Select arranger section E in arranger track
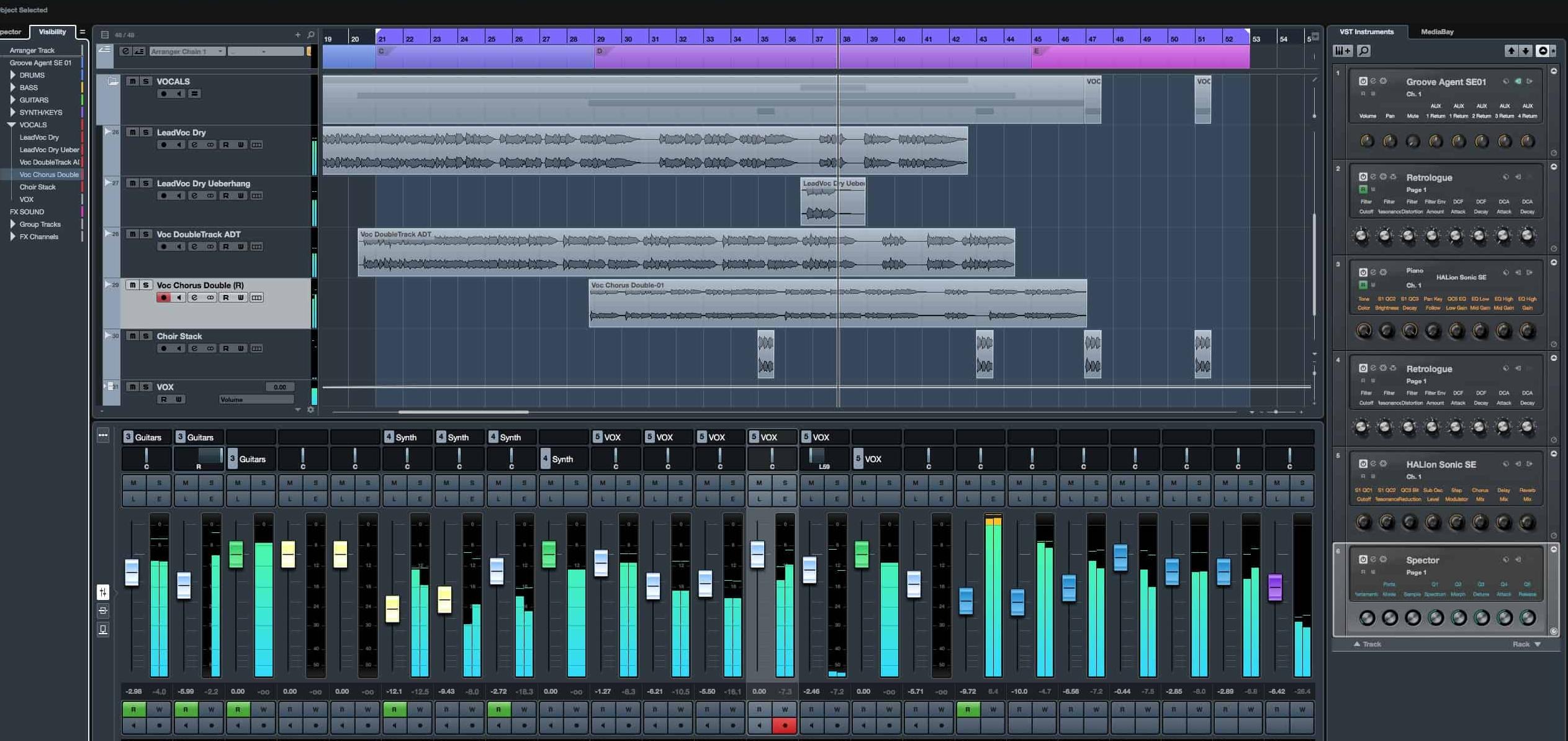The image size is (1568, 741). tap(1140, 57)
